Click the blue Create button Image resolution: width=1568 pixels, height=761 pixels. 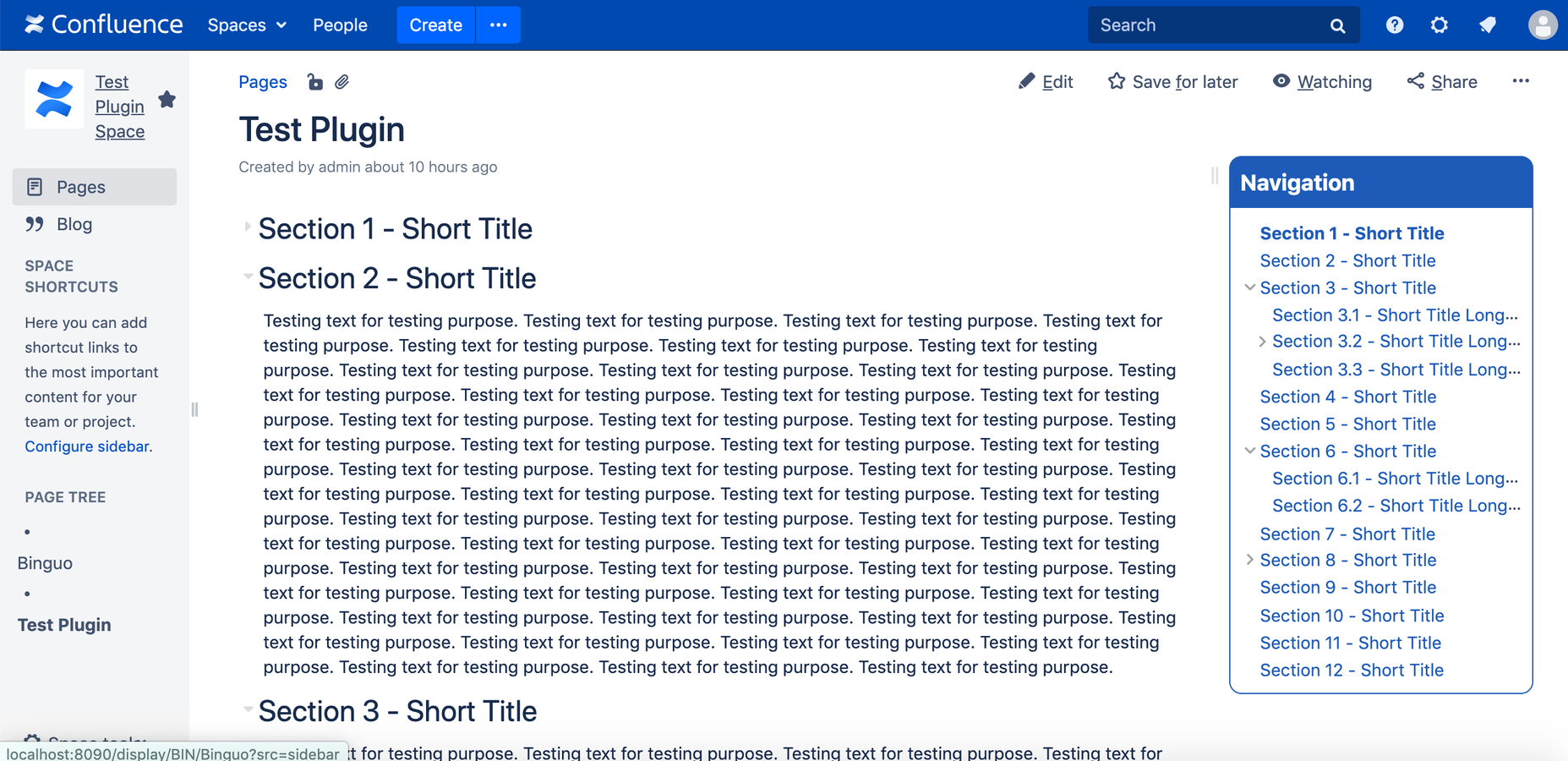click(x=436, y=25)
